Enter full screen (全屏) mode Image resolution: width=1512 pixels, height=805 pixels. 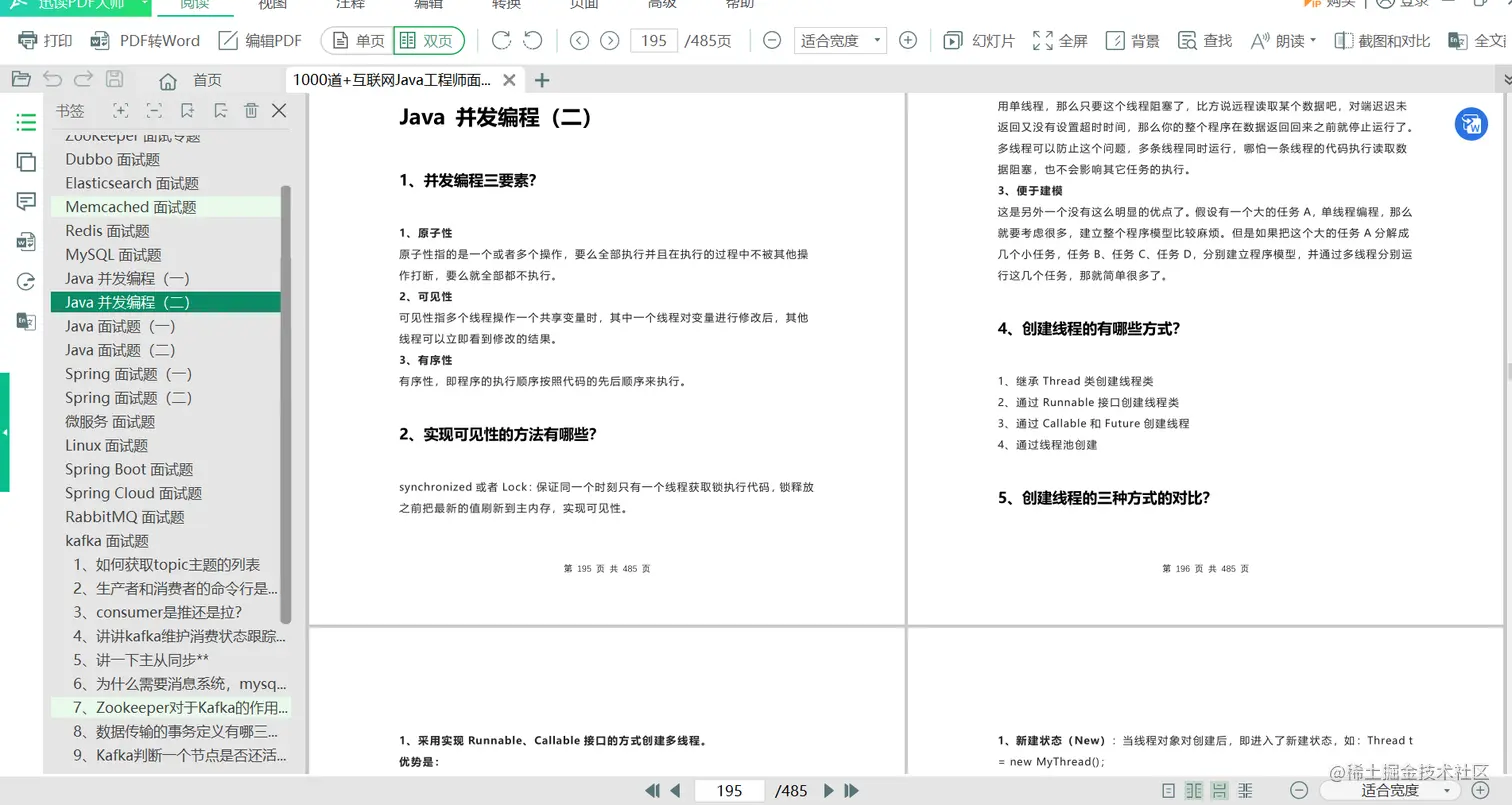click(x=1060, y=41)
